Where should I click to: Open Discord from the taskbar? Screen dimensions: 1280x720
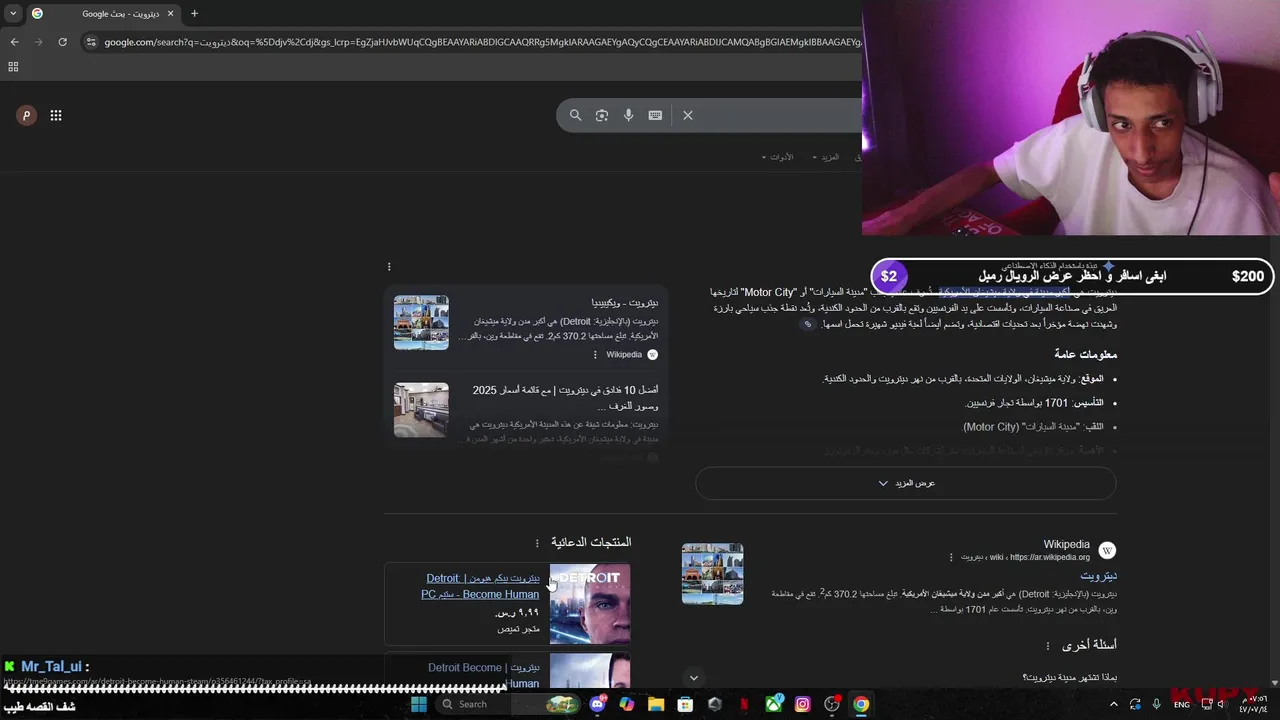click(x=598, y=704)
